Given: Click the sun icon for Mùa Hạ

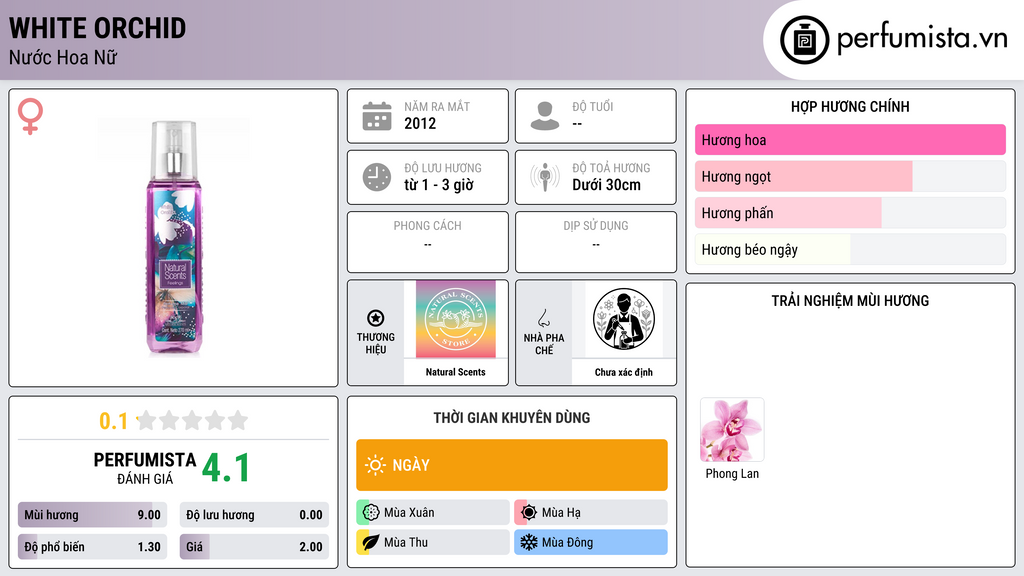Looking at the screenshot, I should [529, 513].
